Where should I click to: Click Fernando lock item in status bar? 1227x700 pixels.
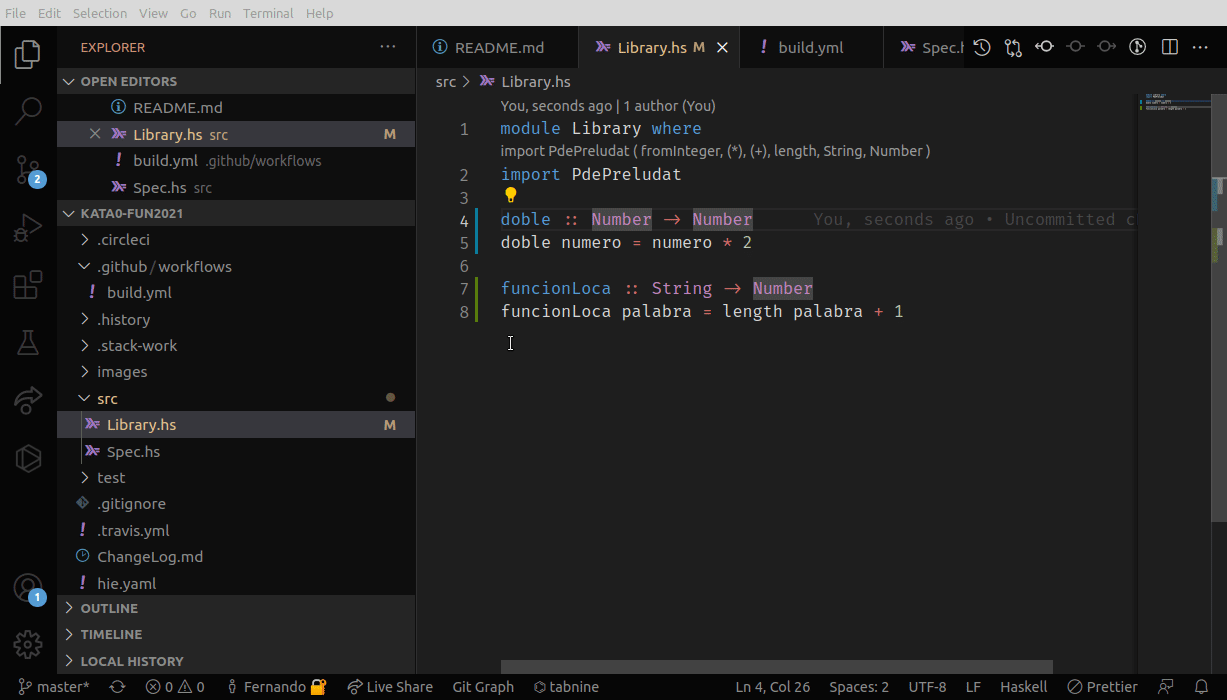pyautogui.click(x=277, y=687)
